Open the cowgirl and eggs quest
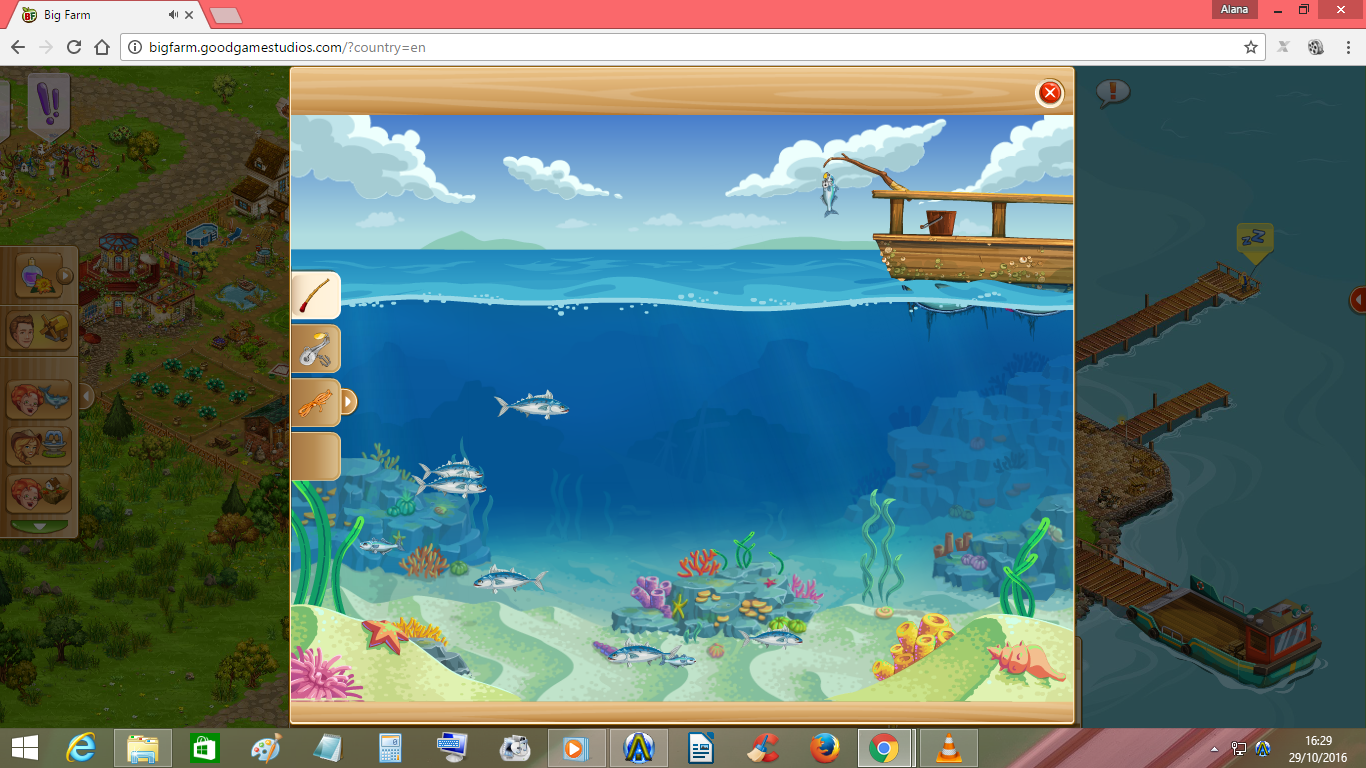This screenshot has width=1366, height=768. [x=40, y=446]
